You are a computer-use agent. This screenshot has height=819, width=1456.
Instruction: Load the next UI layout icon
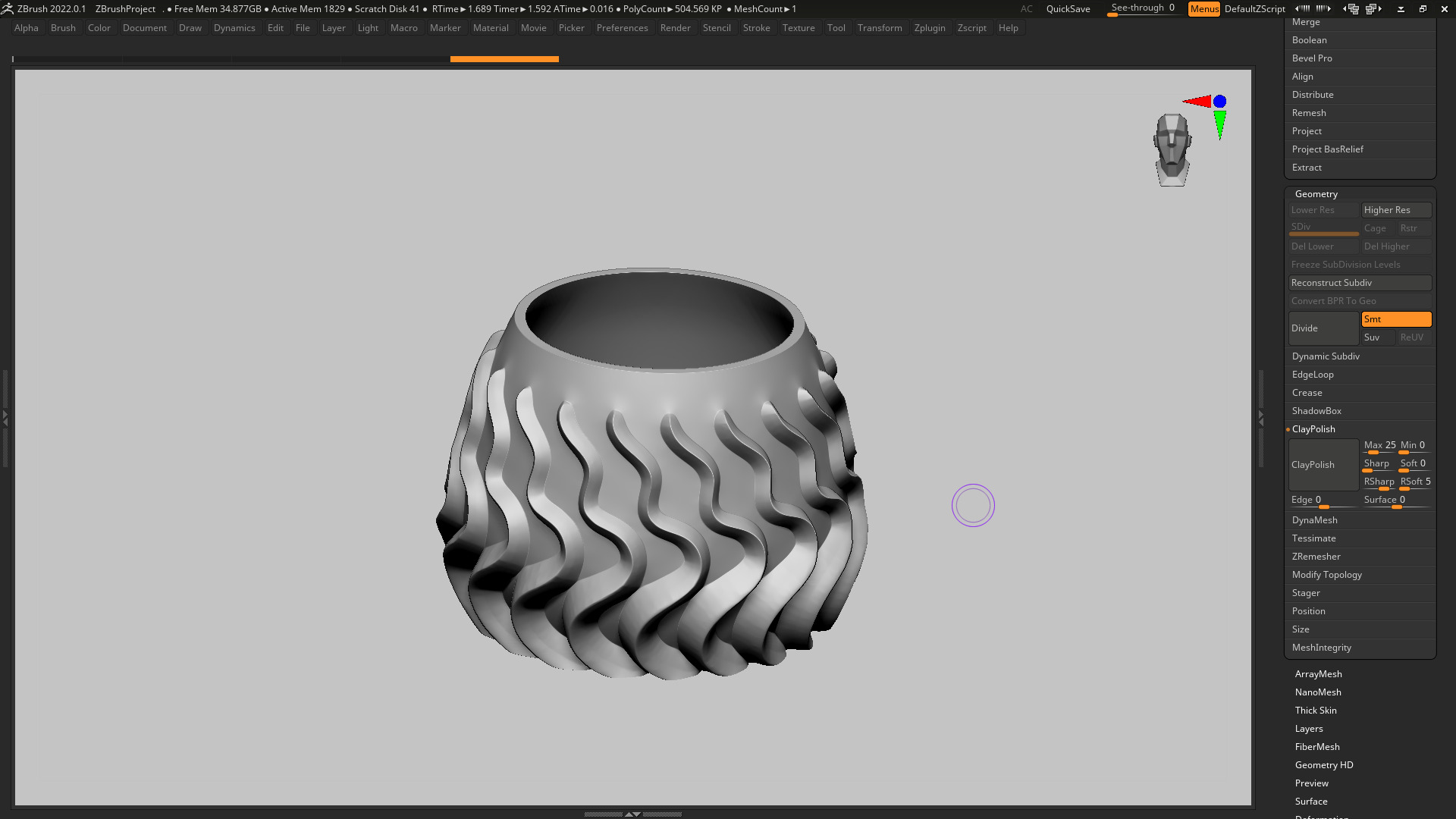click(1373, 8)
